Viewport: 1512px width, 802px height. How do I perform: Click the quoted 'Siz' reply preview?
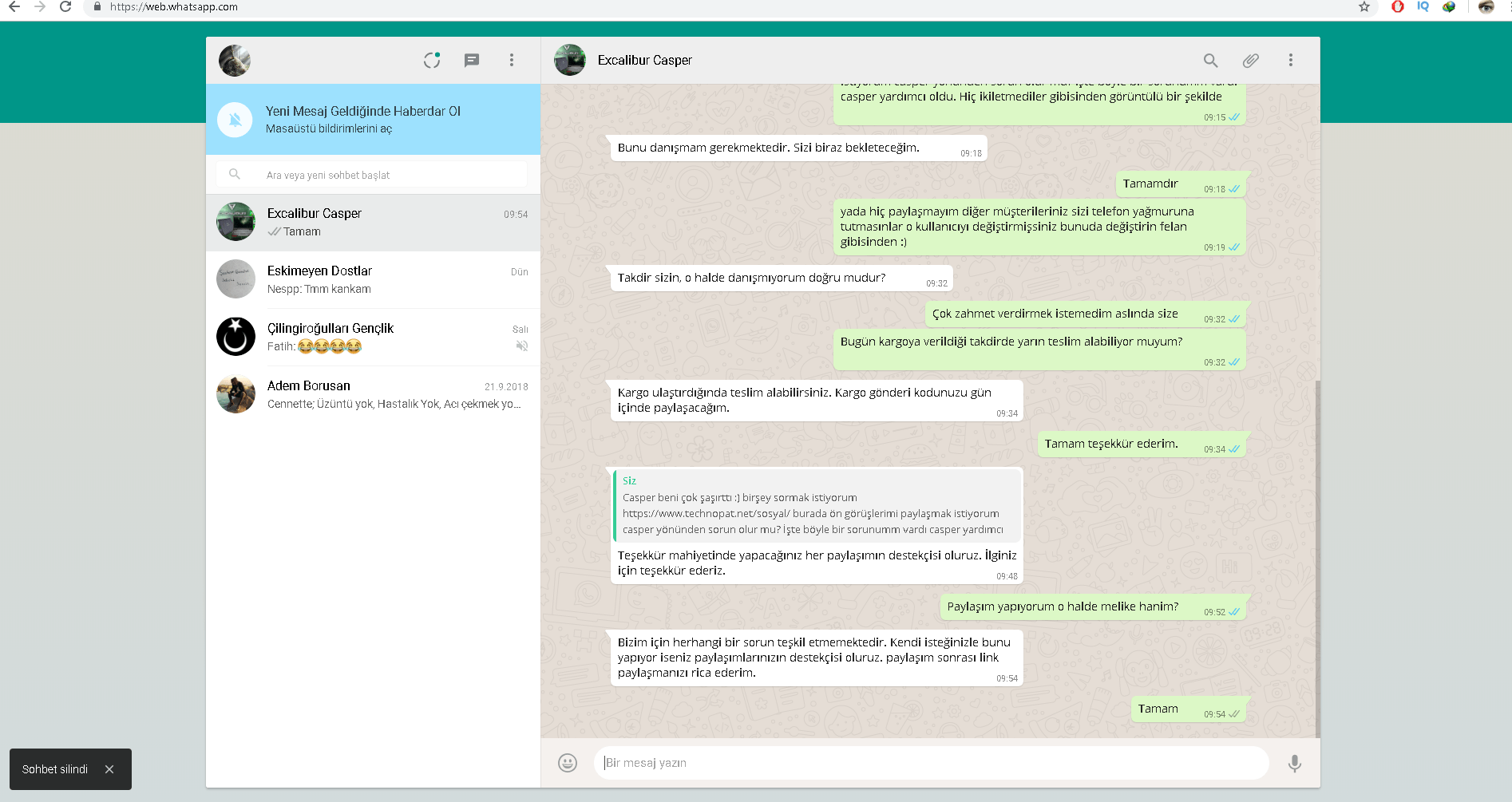click(816, 505)
